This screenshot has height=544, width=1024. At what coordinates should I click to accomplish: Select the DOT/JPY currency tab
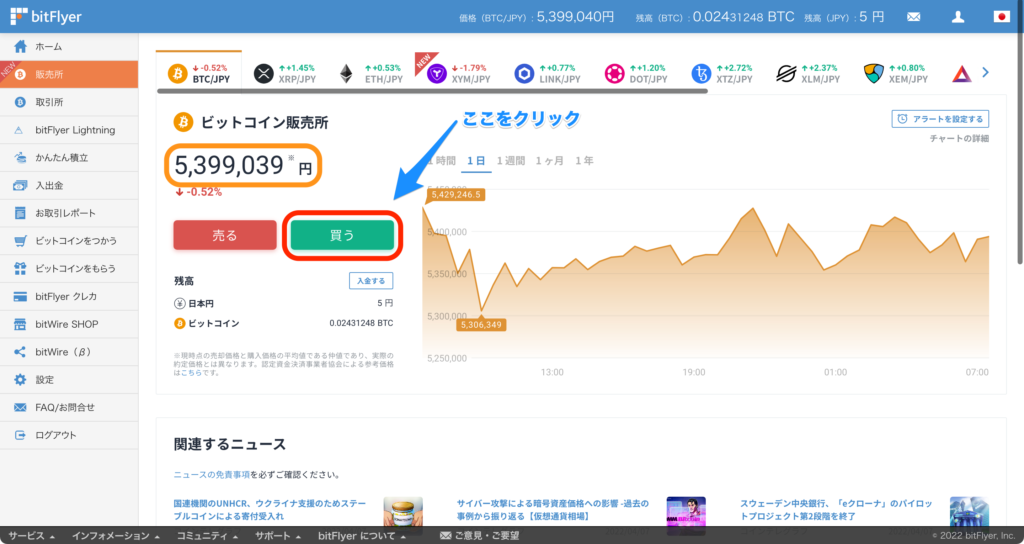coord(635,73)
